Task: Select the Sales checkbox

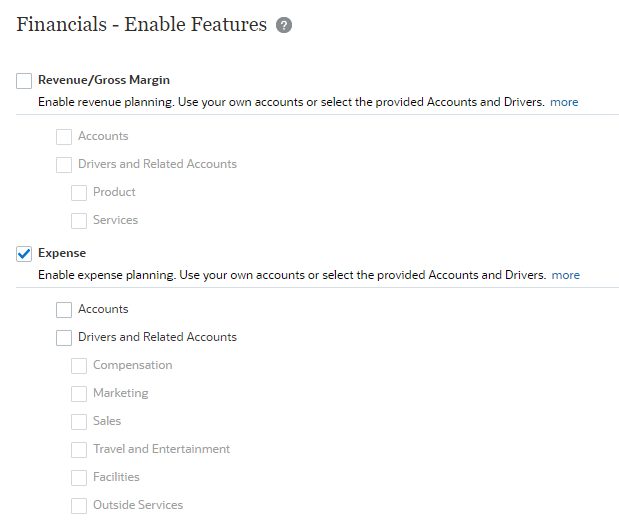Action: 79,422
